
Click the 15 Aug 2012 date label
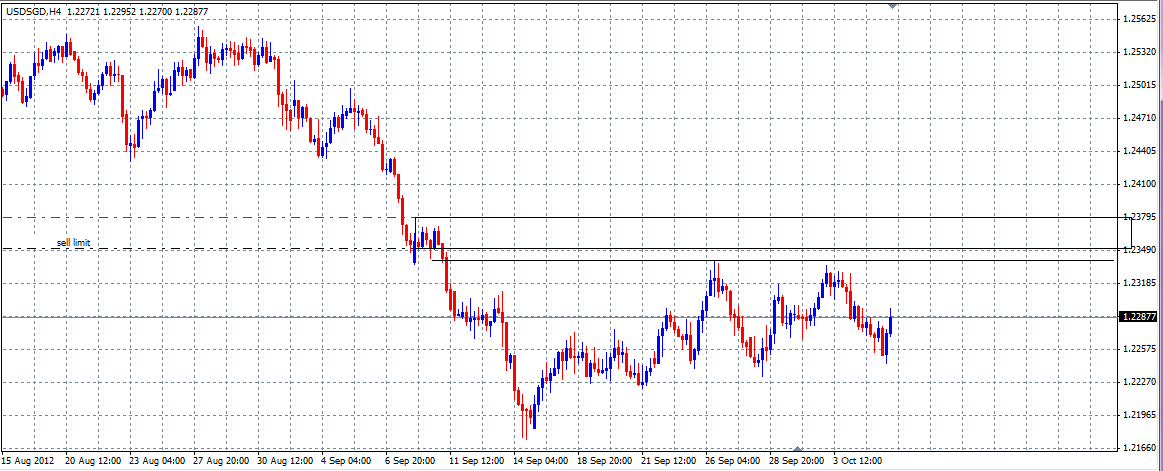coord(27,461)
